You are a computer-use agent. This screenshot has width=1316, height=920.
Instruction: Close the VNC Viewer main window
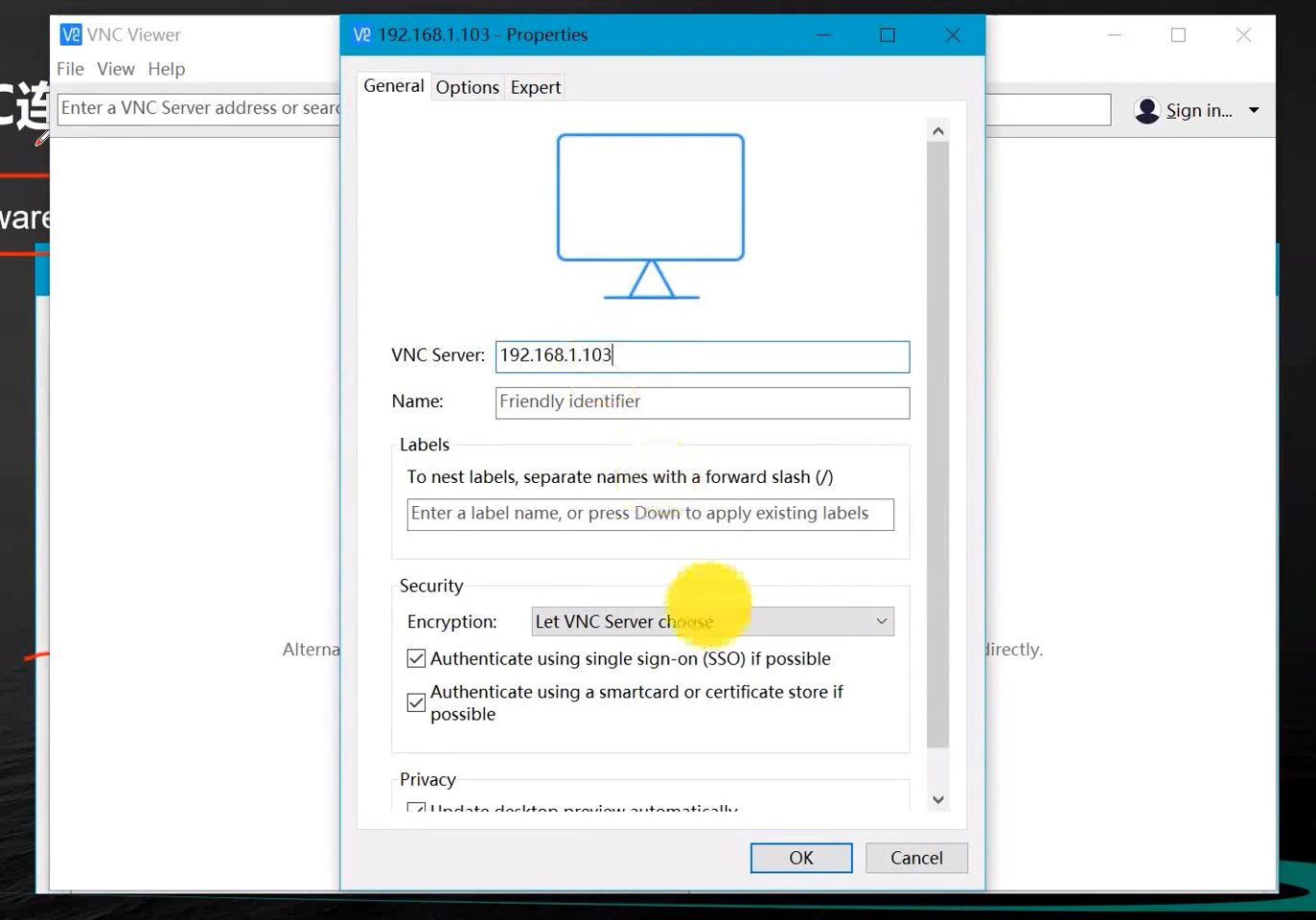(1243, 35)
